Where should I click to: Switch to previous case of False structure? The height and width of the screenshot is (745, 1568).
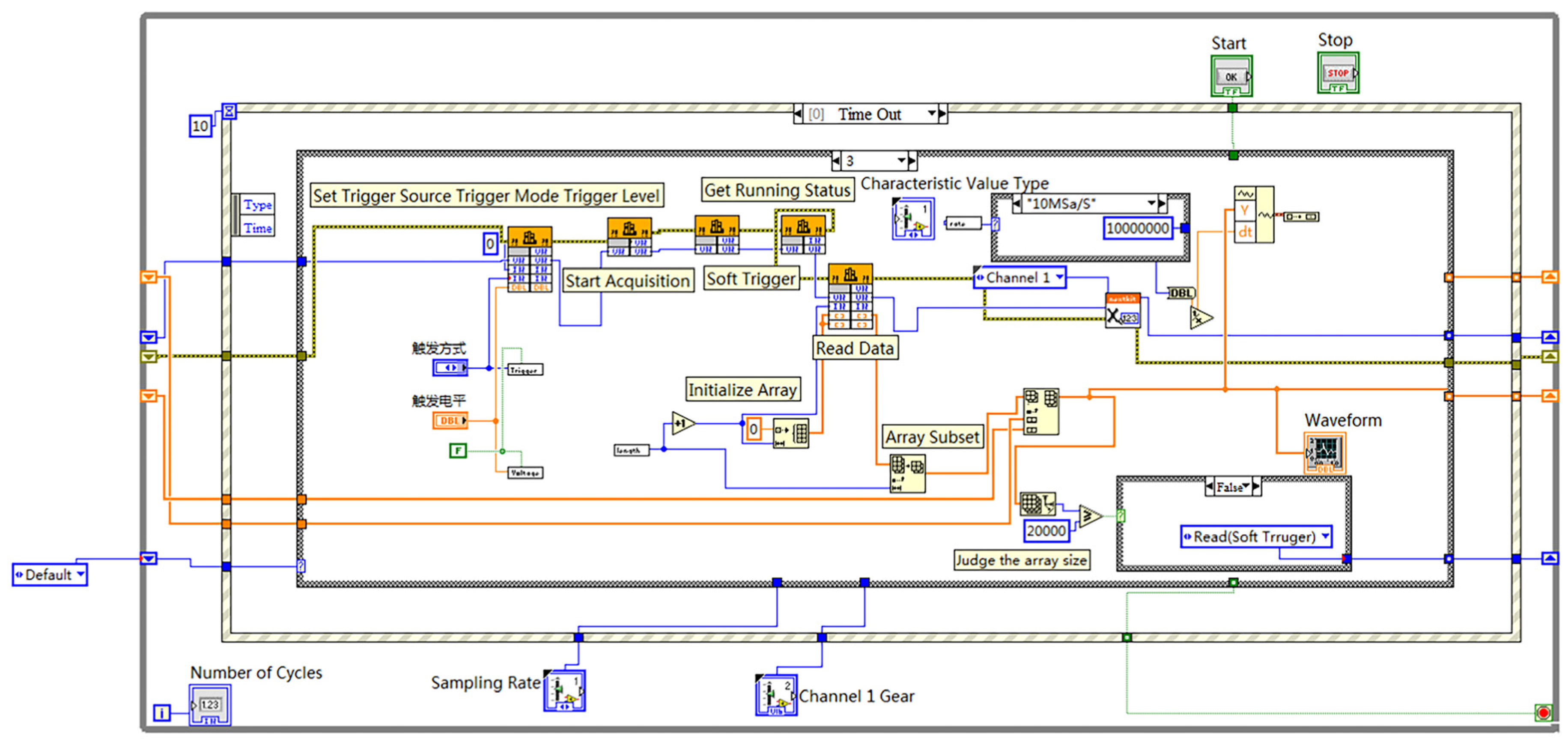point(1210,487)
